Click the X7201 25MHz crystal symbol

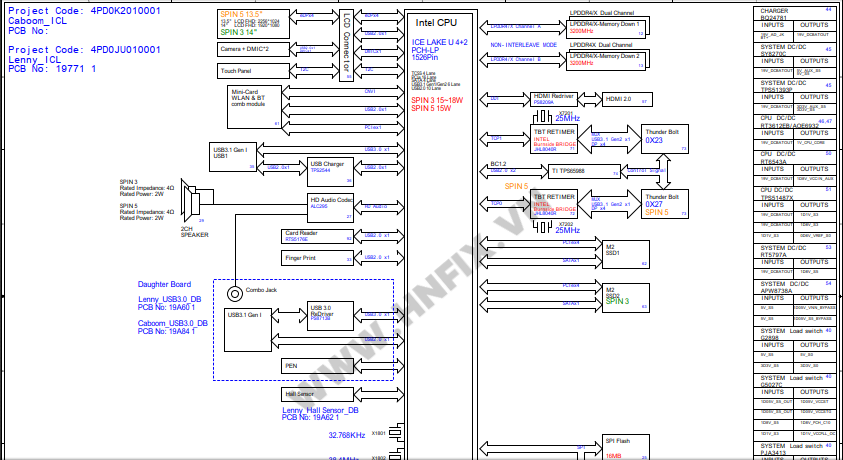coord(565,117)
